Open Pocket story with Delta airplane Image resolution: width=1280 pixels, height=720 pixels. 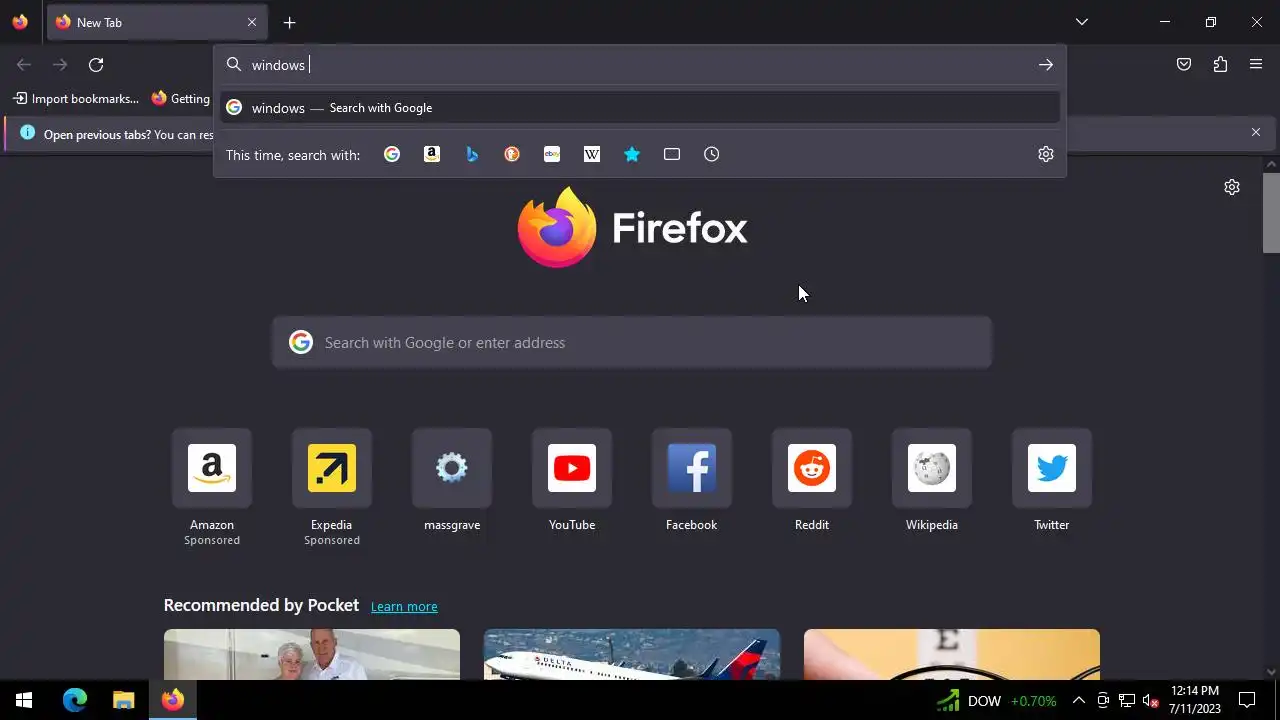click(x=632, y=654)
